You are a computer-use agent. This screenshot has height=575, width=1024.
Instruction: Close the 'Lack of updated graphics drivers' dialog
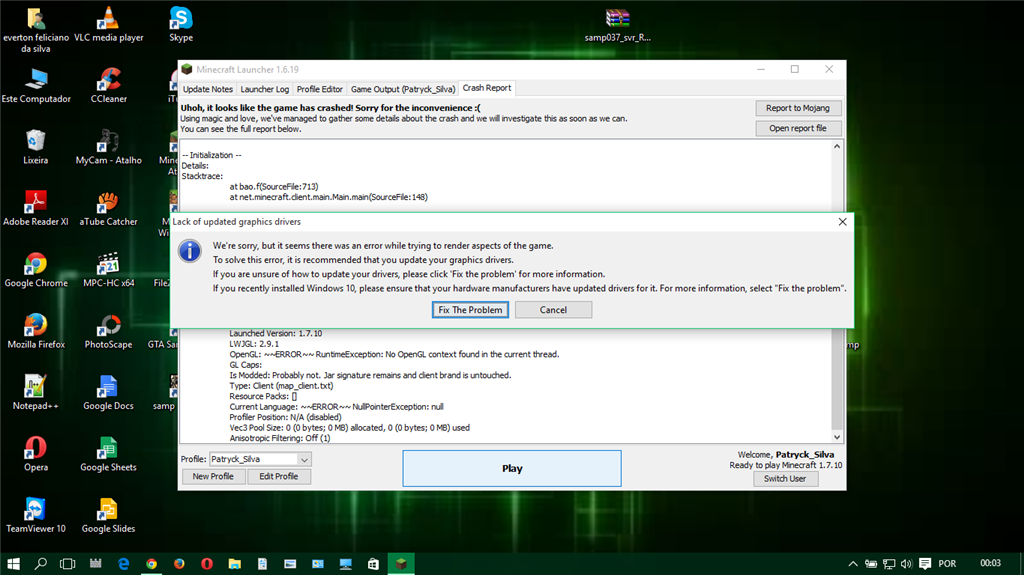click(842, 222)
